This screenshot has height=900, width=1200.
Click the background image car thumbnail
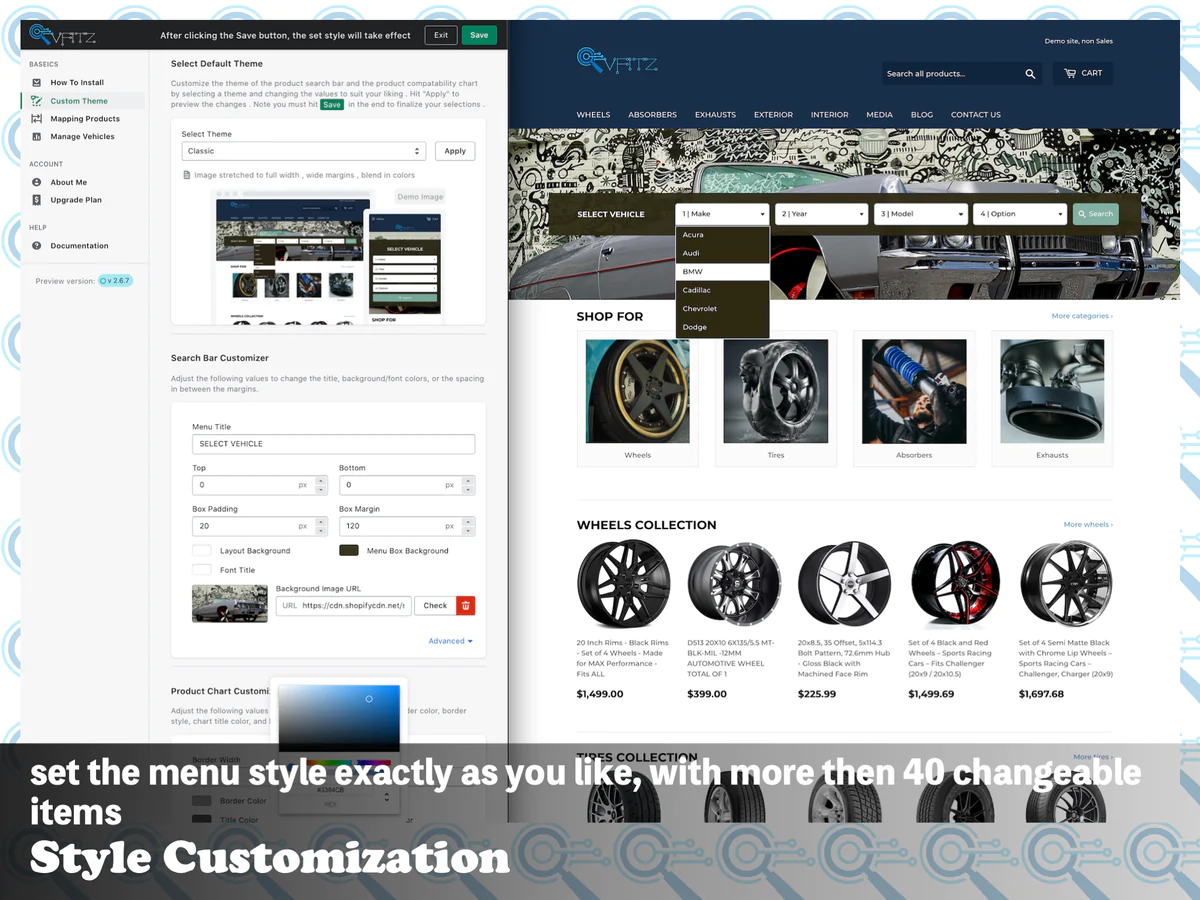coord(230,604)
